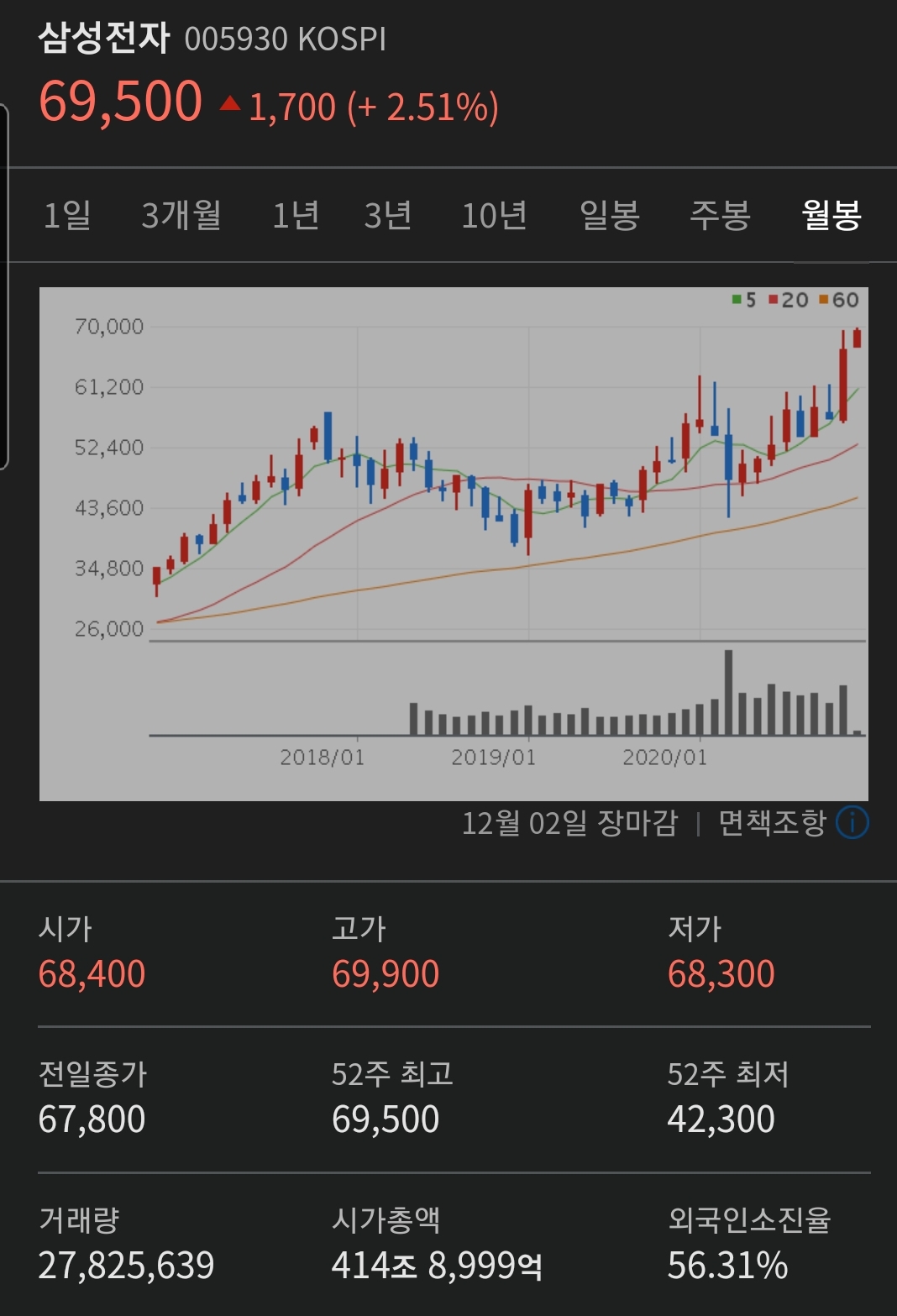Viewport: 897px width, 1316px height.
Task: Tap the 시가 value 68,400
Action: click(x=92, y=974)
